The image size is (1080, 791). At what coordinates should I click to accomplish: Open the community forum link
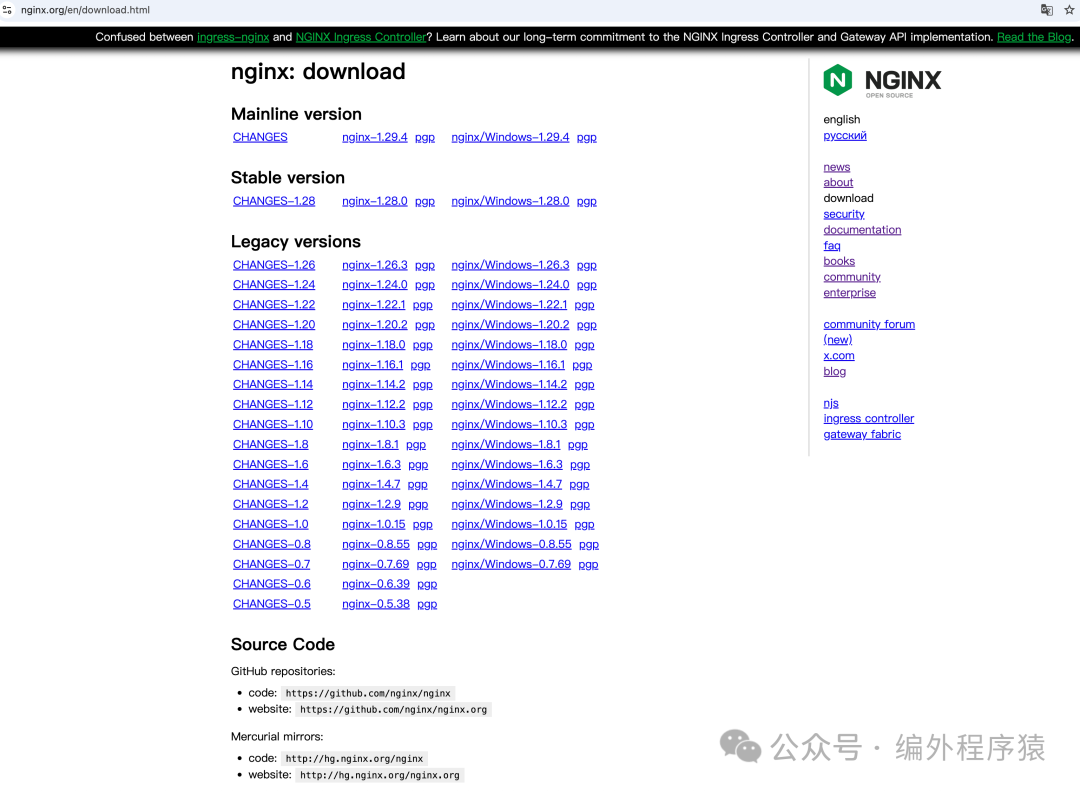[x=869, y=325]
